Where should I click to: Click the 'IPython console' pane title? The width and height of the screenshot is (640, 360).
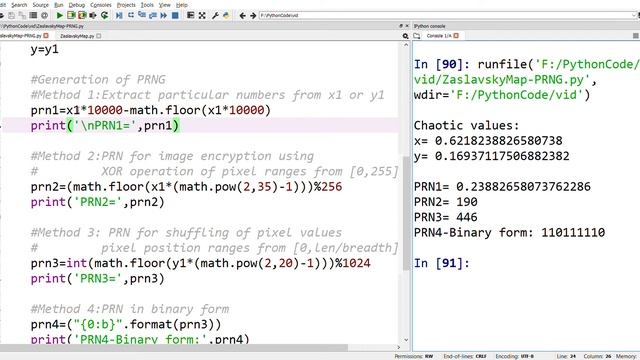[429, 26]
